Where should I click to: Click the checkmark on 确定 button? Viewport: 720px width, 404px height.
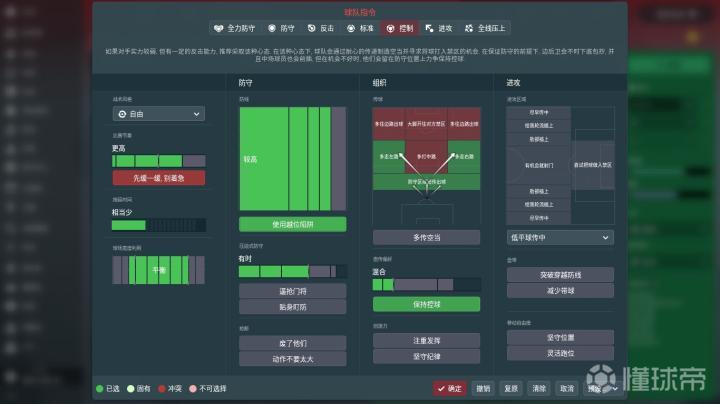440,388
